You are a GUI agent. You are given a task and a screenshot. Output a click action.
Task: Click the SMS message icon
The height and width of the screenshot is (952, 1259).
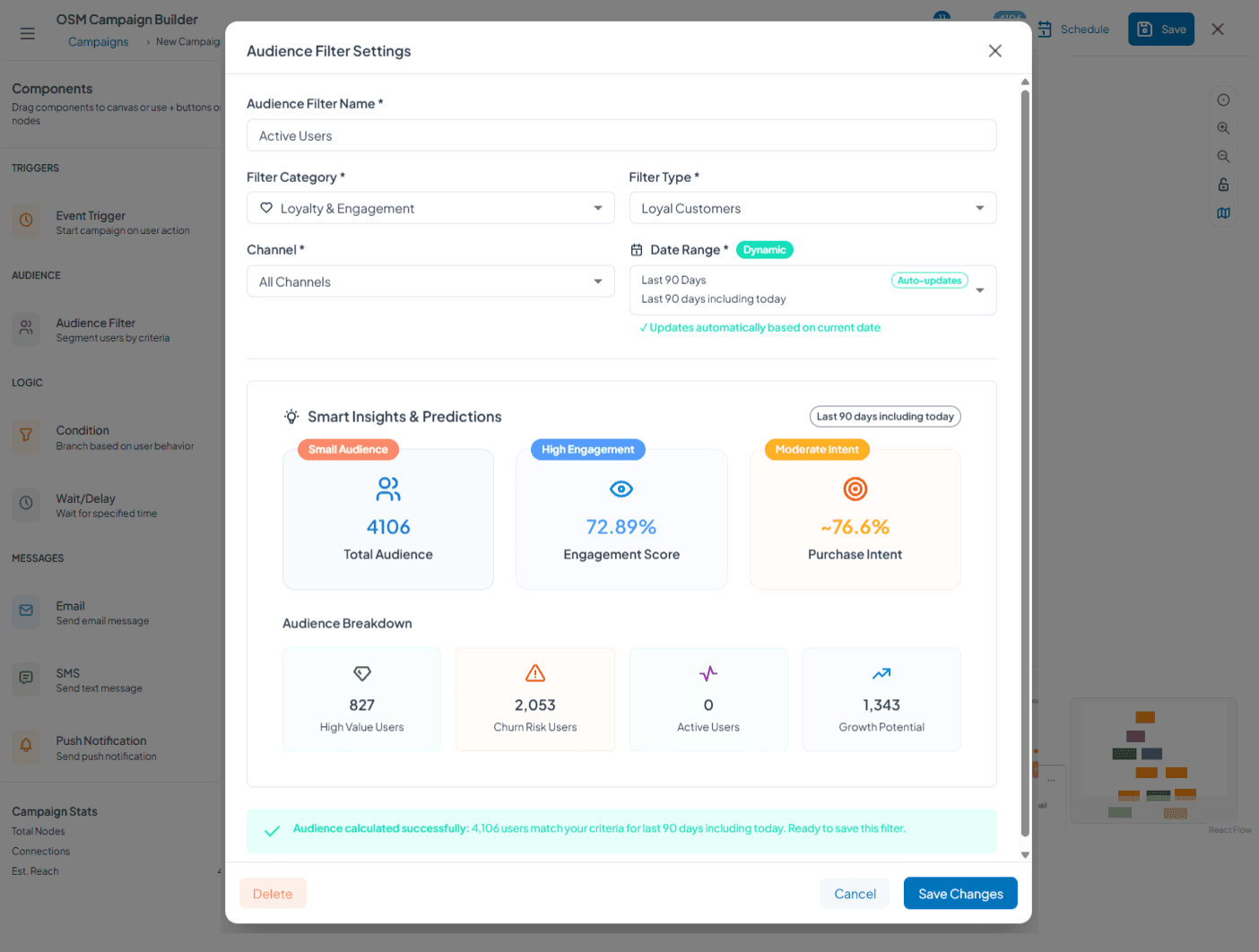[x=26, y=678]
